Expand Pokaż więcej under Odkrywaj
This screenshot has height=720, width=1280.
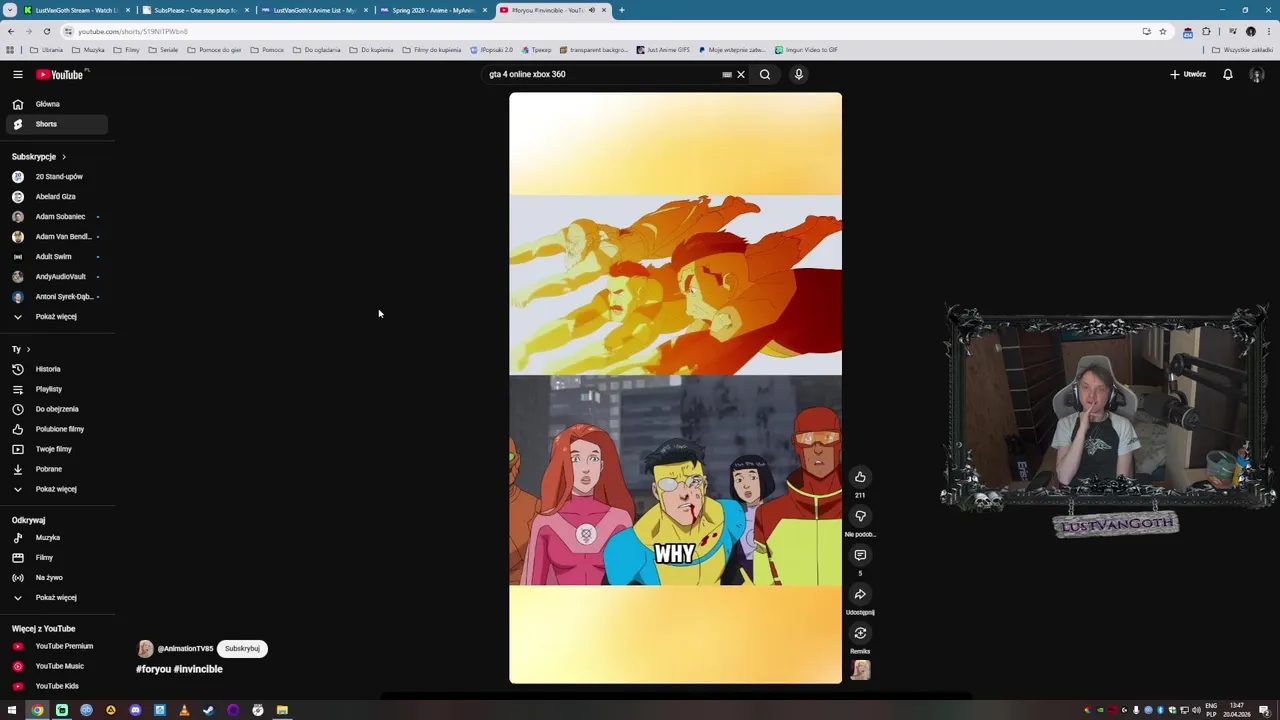coord(57,598)
